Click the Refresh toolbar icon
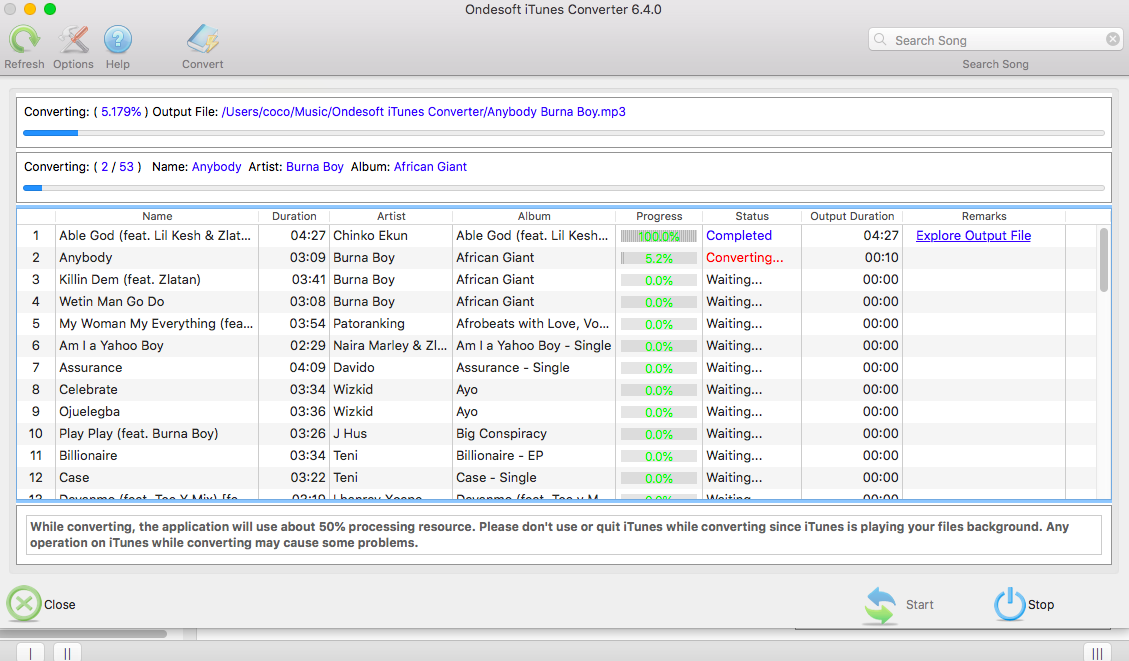This screenshot has width=1129, height=661. click(24, 40)
